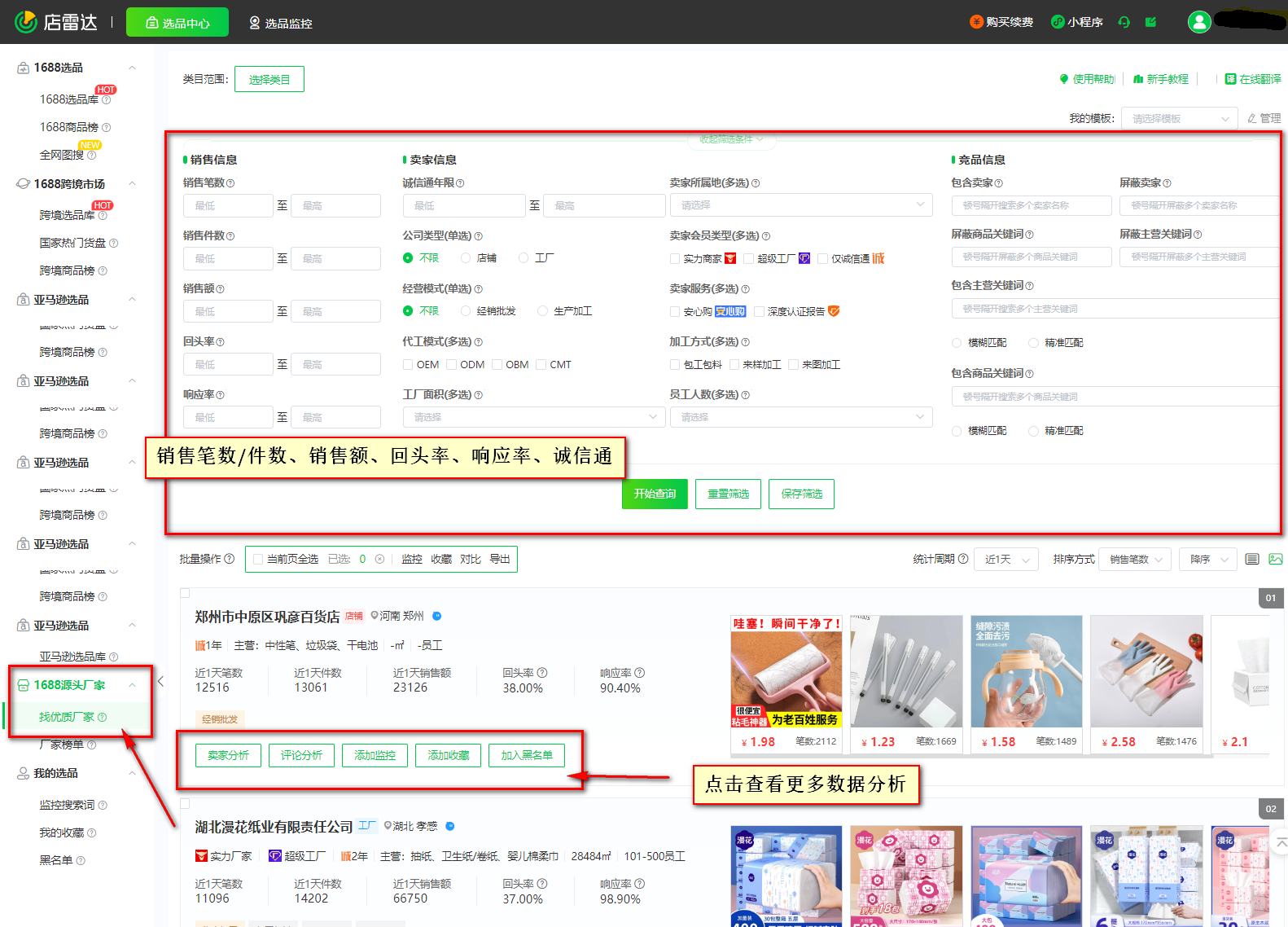Switch to list view icon
Screen dimensions: 1288x927
click(x=1252, y=559)
